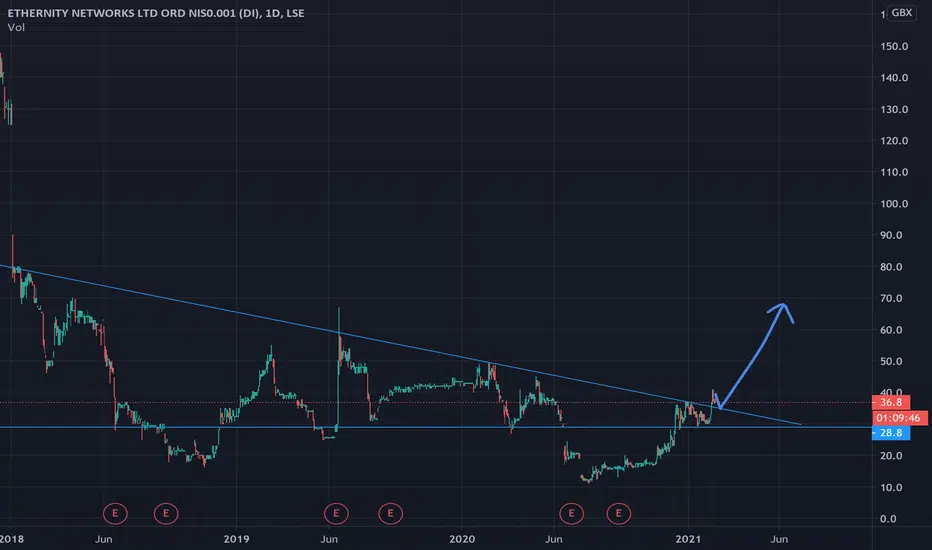Click the 2019 label on time axis
932x550 pixels.
(236, 539)
